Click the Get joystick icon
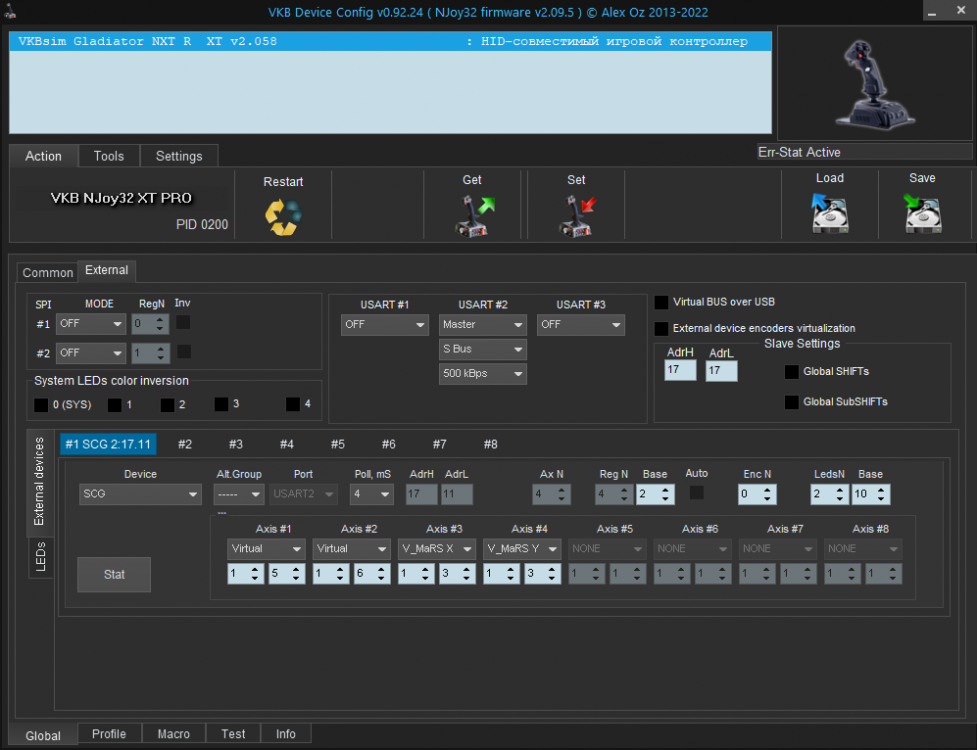The height and width of the screenshot is (750, 977). point(474,216)
